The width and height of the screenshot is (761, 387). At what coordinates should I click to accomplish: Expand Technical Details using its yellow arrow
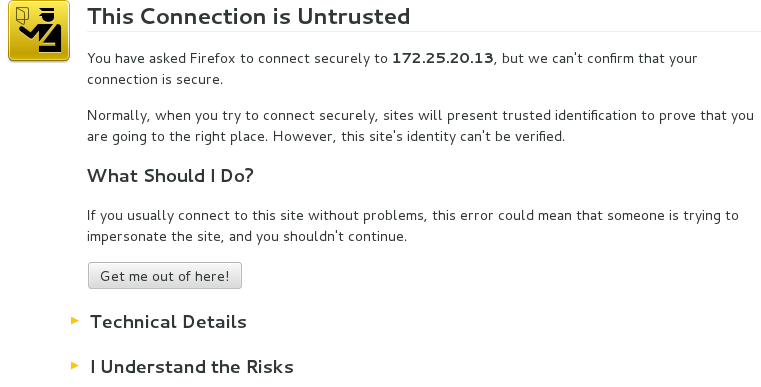(x=75, y=320)
